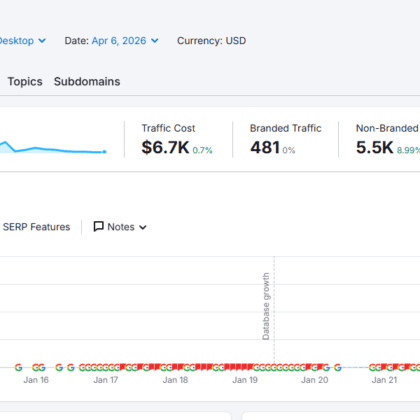Screen dimensions: 420x420
Task: Click the Traffic Cost $6.7K value
Action: [x=165, y=147]
